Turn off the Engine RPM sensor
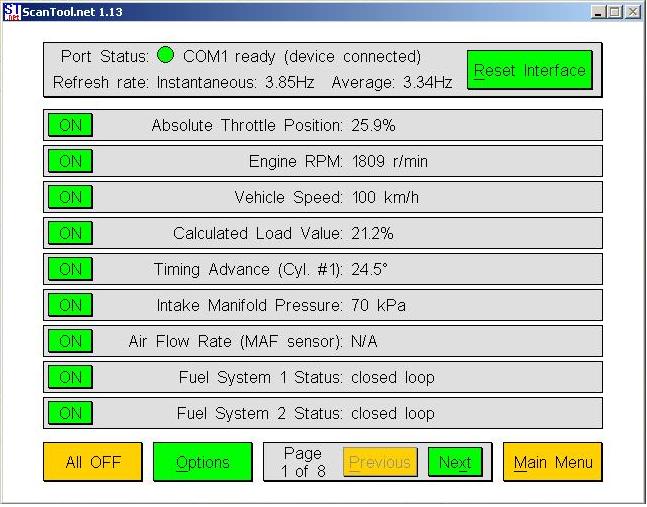Screen dimensions: 647x507 (70, 161)
